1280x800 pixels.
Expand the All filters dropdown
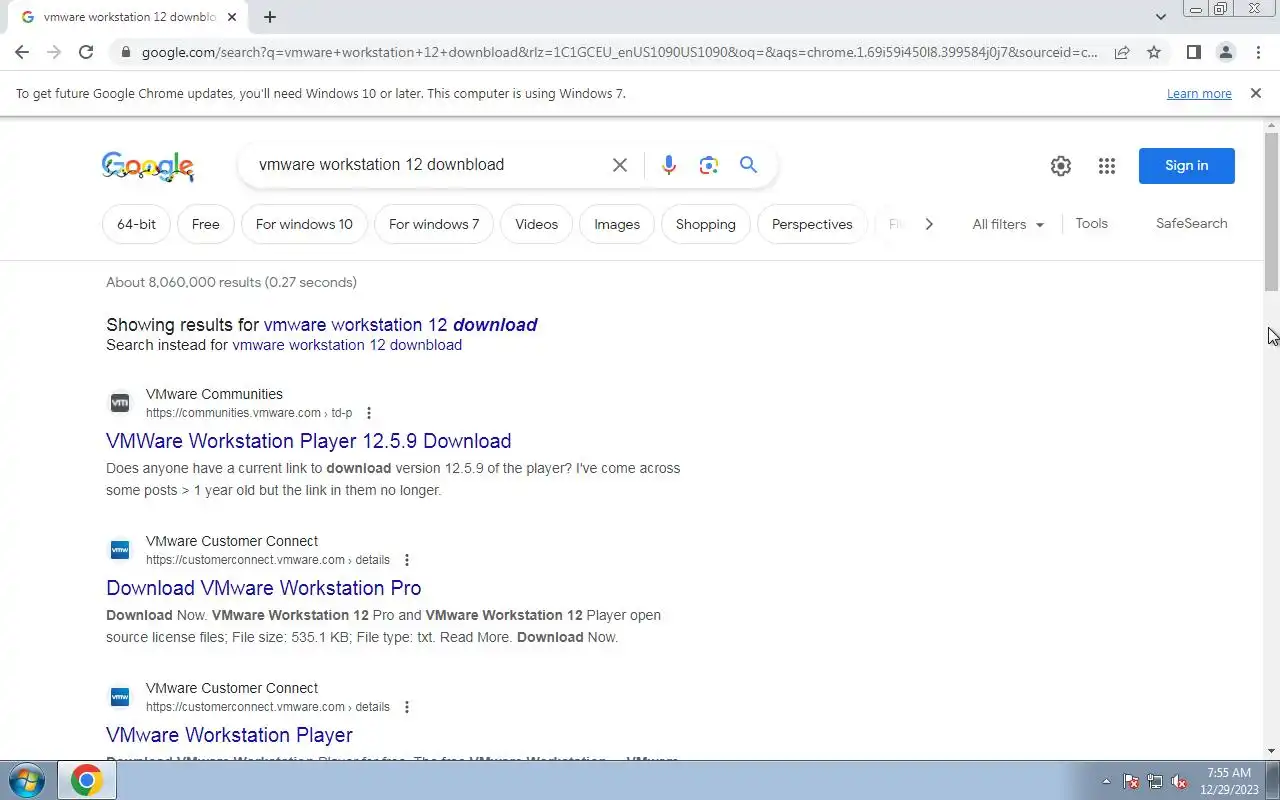(1008, 224)
